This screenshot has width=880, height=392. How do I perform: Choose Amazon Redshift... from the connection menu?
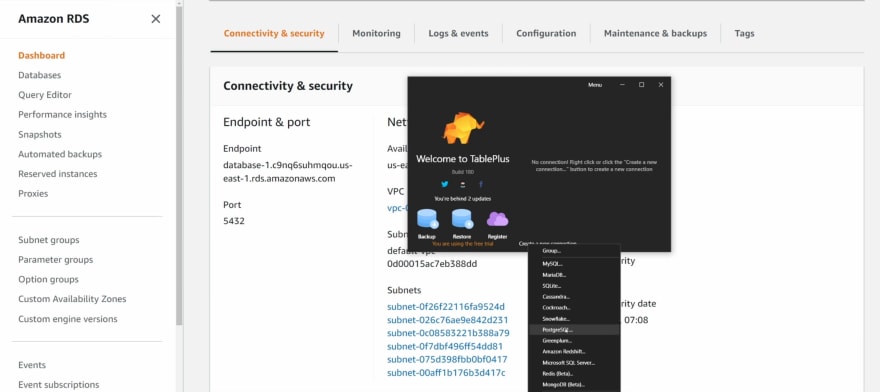point(574,352)
